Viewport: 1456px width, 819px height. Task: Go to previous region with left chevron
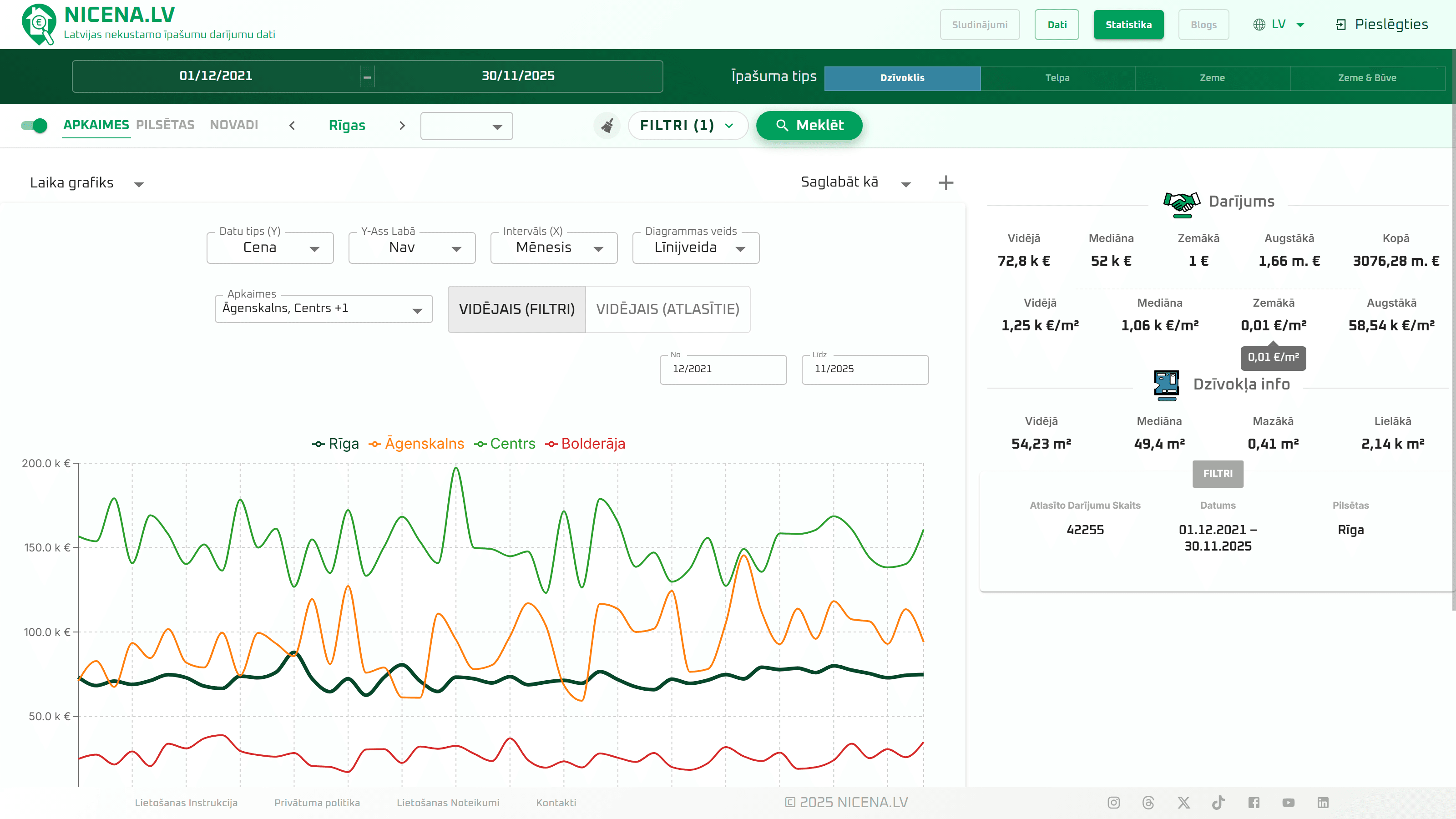click(x=292, y=126)
